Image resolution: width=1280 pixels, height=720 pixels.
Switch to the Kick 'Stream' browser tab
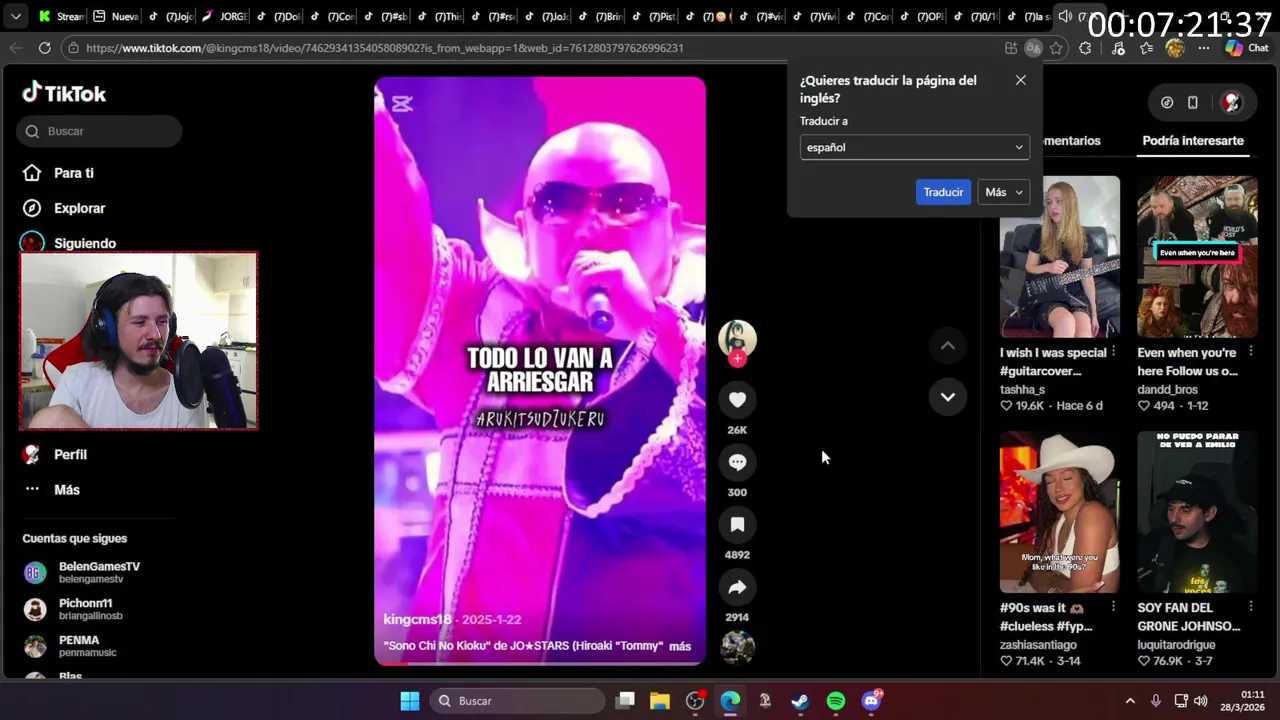click(60, 16)
